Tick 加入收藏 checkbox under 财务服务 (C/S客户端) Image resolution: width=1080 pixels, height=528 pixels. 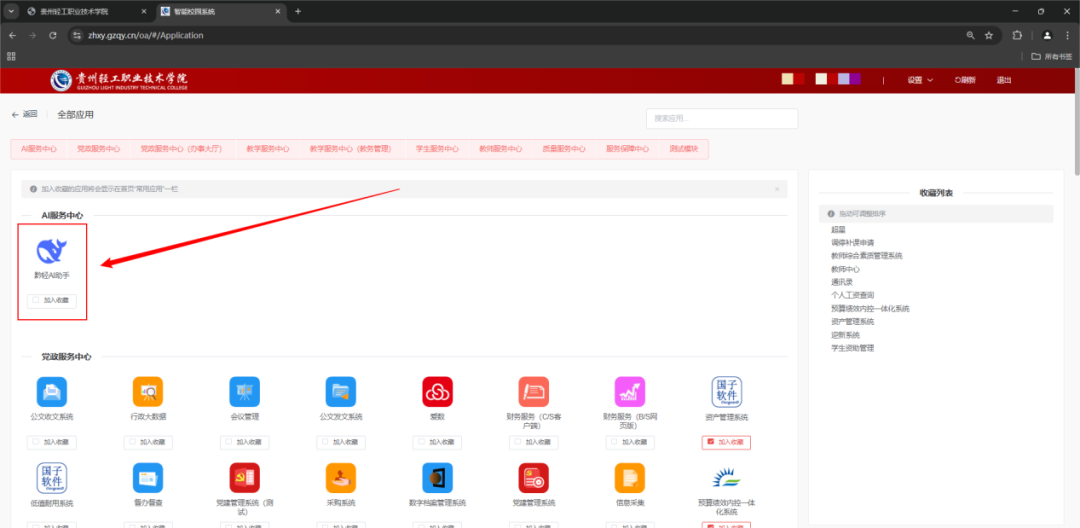518,442
